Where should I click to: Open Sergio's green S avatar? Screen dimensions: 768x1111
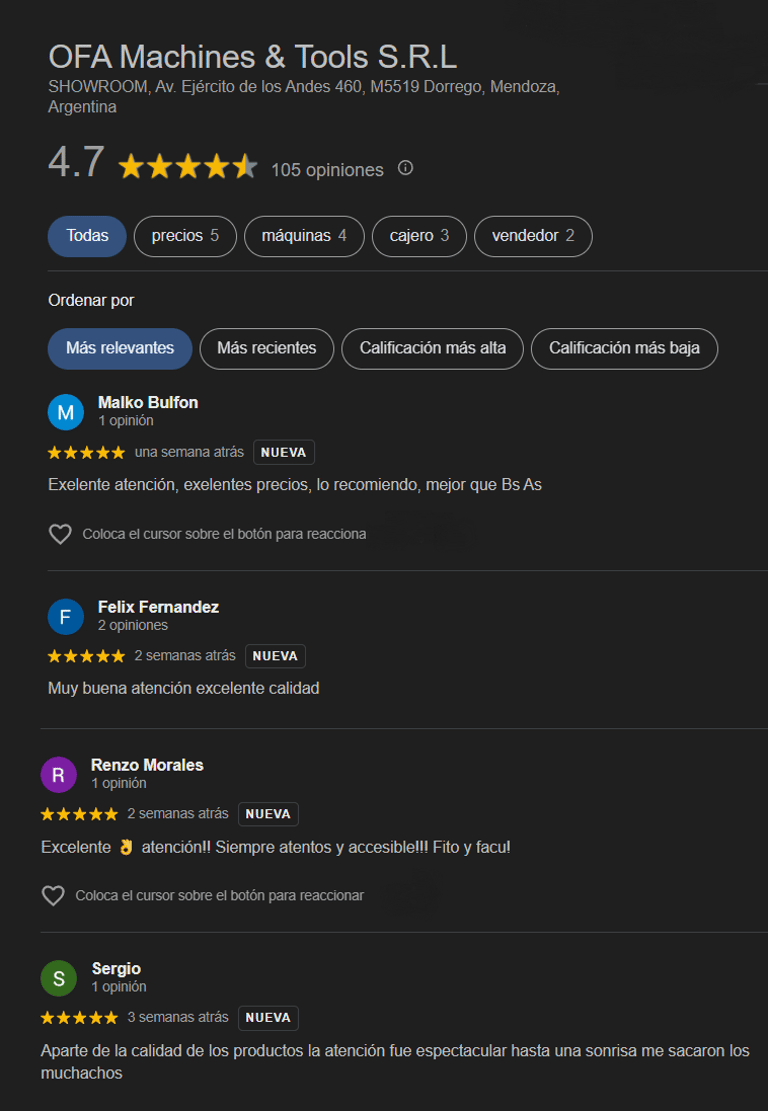coord(59,979)
